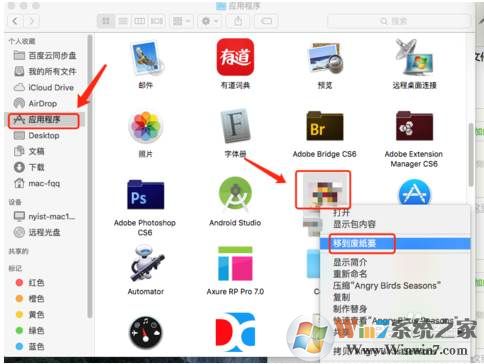This screenshot has height=364, width=484.
Task: Choose 制作替身 in the context menu
Action: coord(350,309)
